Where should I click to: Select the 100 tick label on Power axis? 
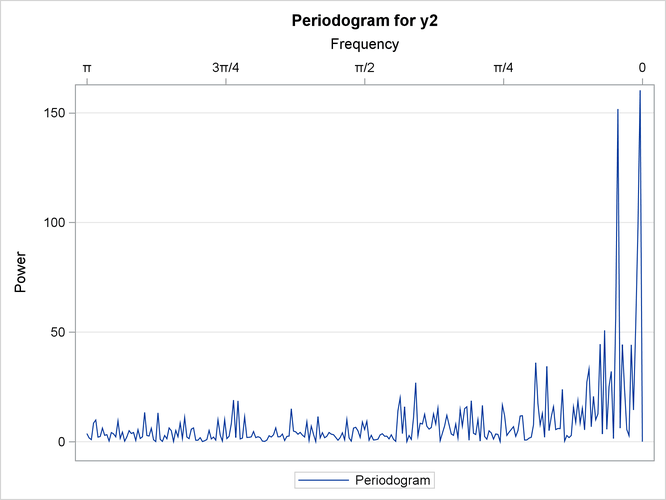pyautogui.click(x=53, y=222)
